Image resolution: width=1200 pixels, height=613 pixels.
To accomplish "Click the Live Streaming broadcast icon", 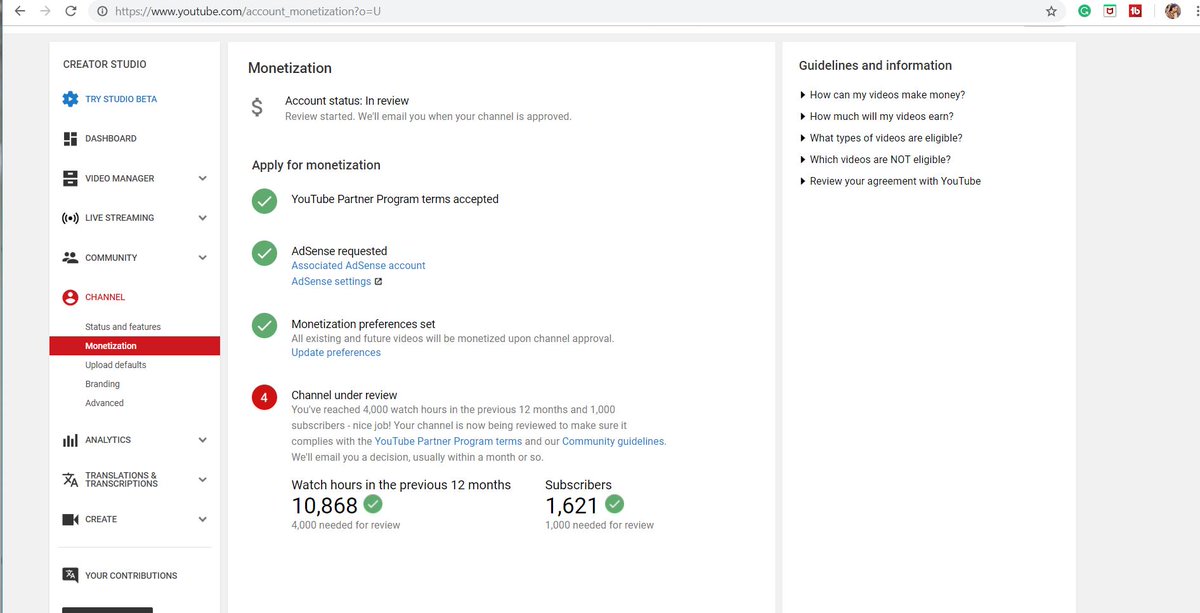I will pyautogui.click(x=70, y=218).
